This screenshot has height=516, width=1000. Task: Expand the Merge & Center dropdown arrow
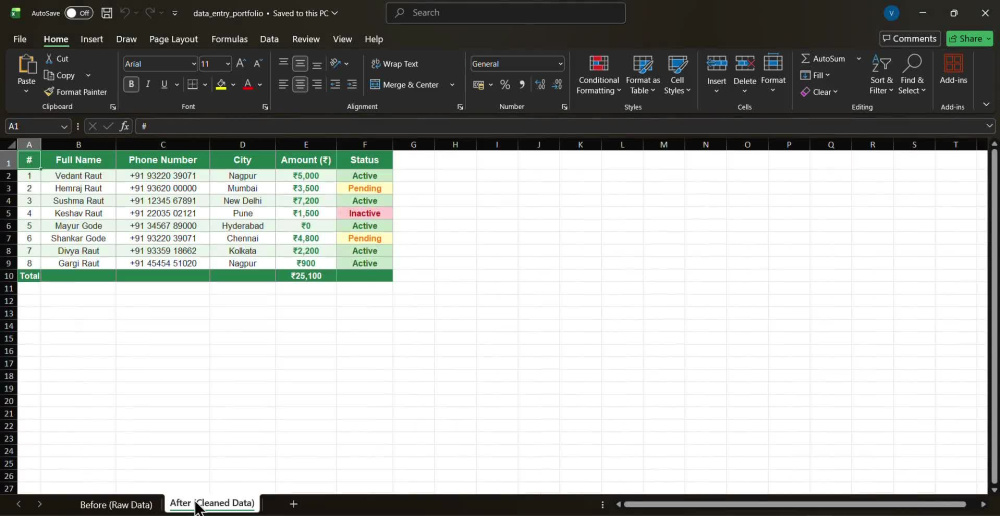452,85
